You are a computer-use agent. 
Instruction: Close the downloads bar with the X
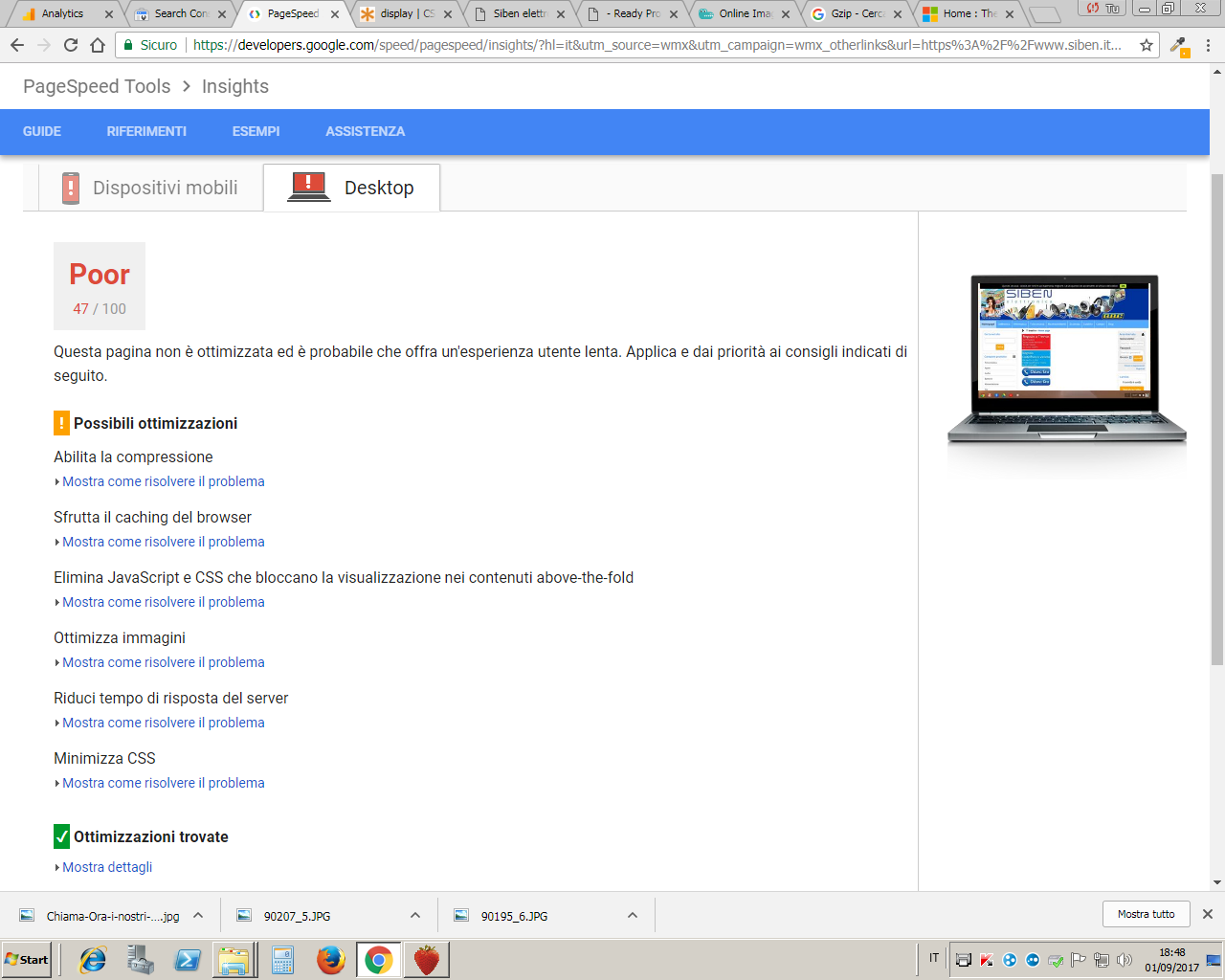pyautogui.click(x=1208, y=914)
